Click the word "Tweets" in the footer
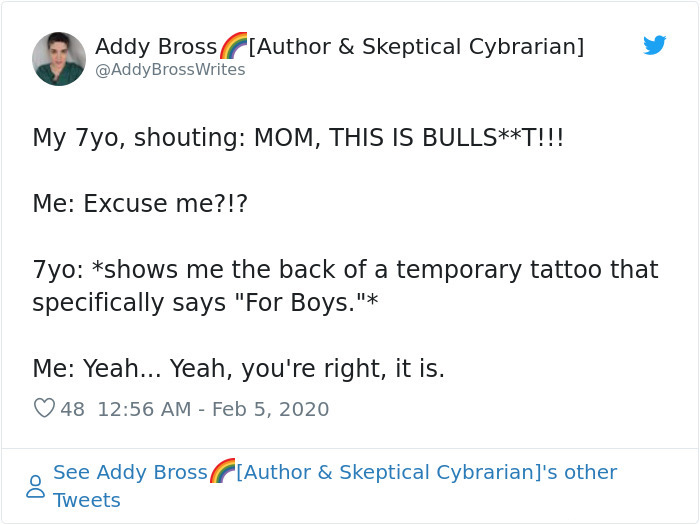Image resolution: width=700 pixels, height=525 pixels. coord(87,500)
